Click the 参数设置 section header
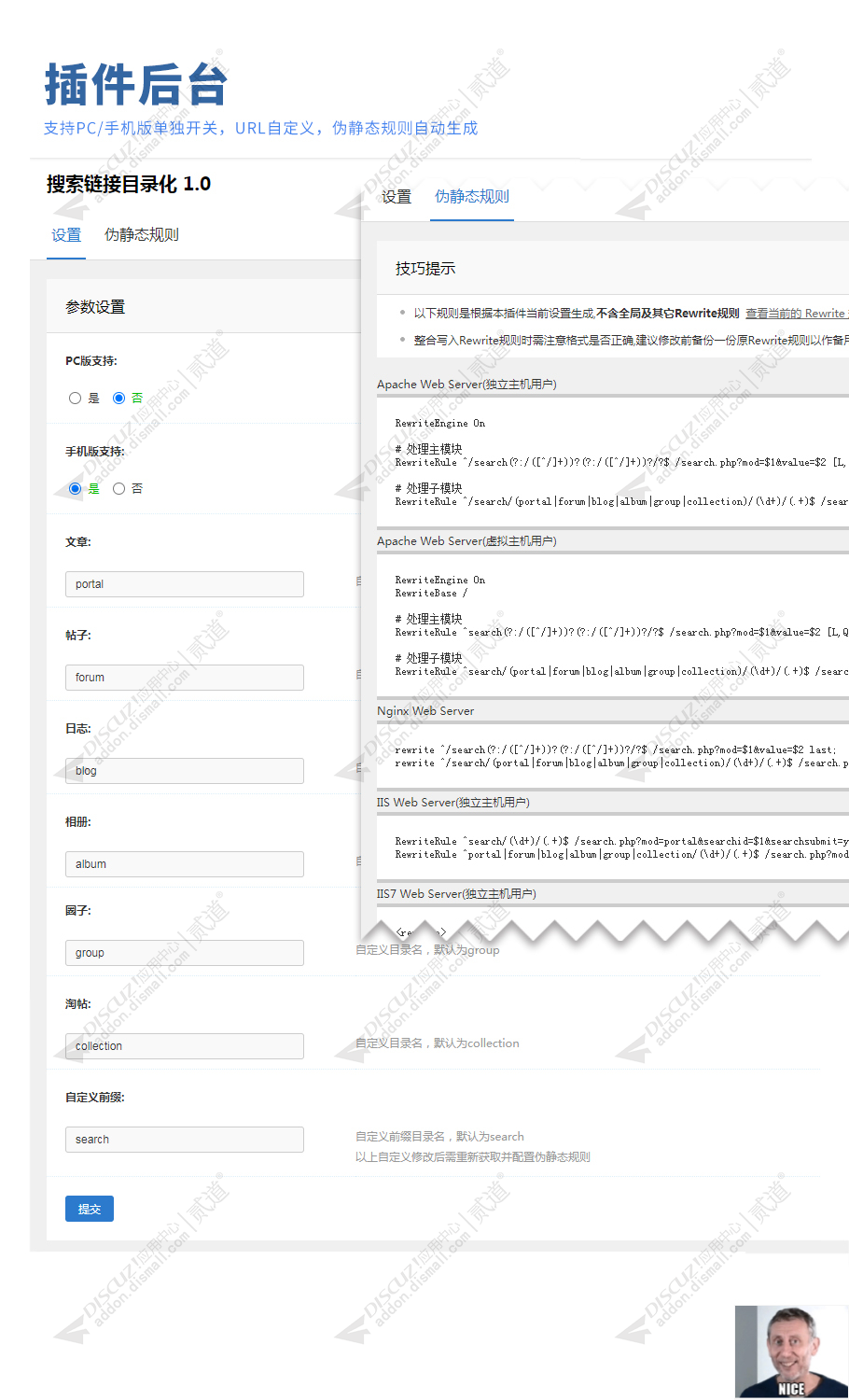Image resolution: width=849 pixels, height=1400 pixels. (x=95, y=306)
